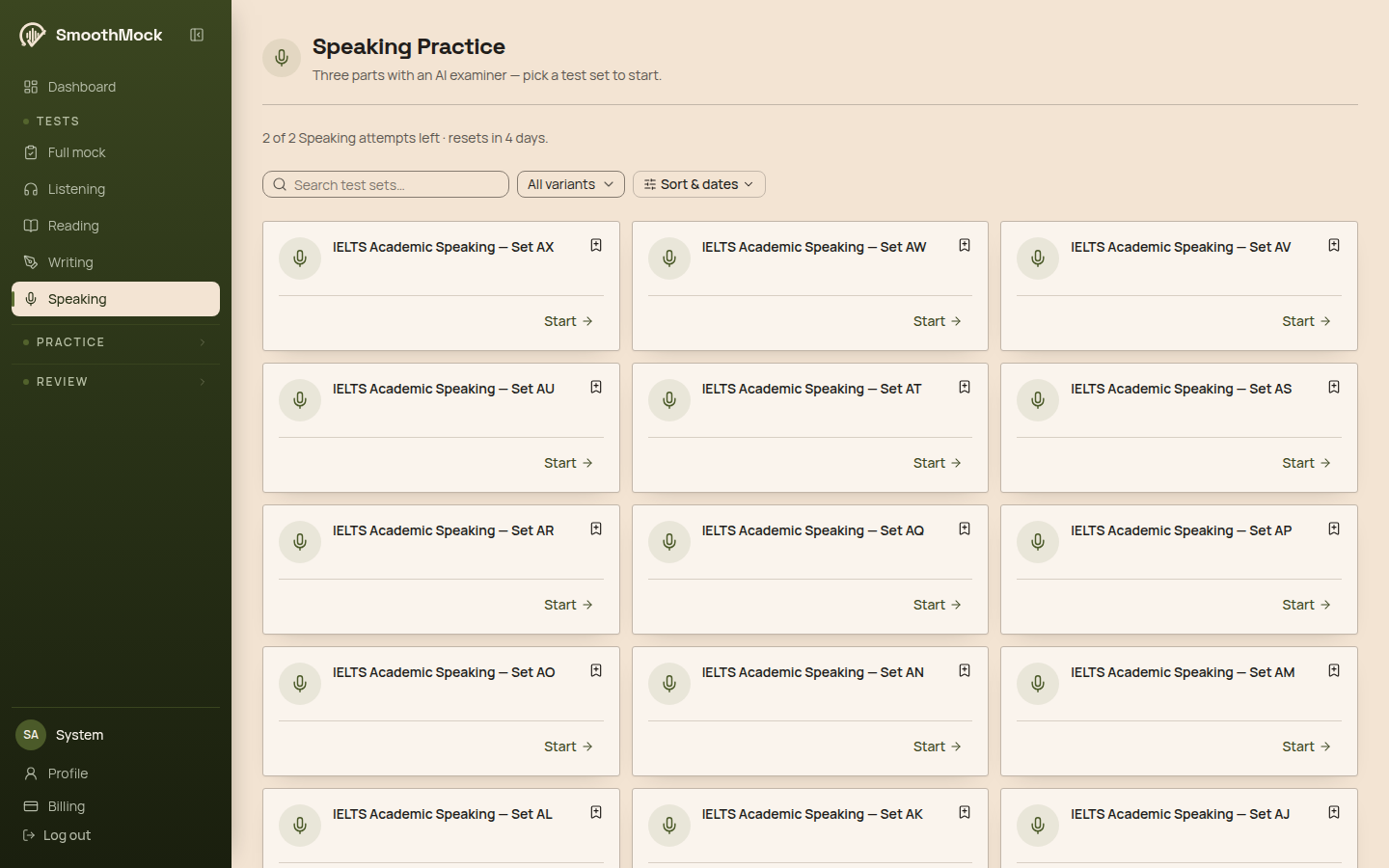Image resolution: width=1389 pixels, height=868 pixels.
Task: Open the All variants dropdown
Action: (x=571, y=184)
